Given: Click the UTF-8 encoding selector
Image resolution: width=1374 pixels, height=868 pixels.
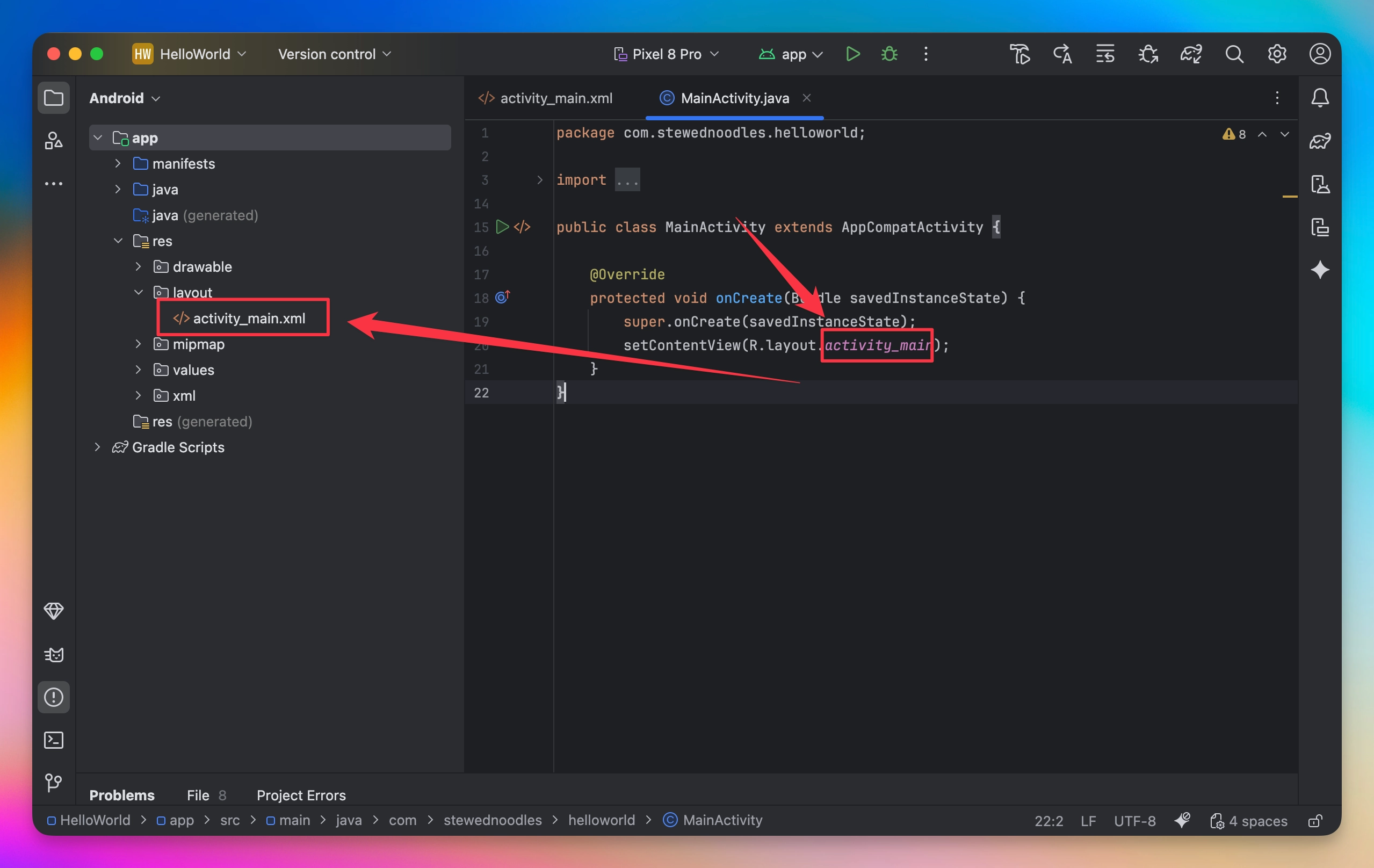Looking at the screenshot, I should [1134, 821].
